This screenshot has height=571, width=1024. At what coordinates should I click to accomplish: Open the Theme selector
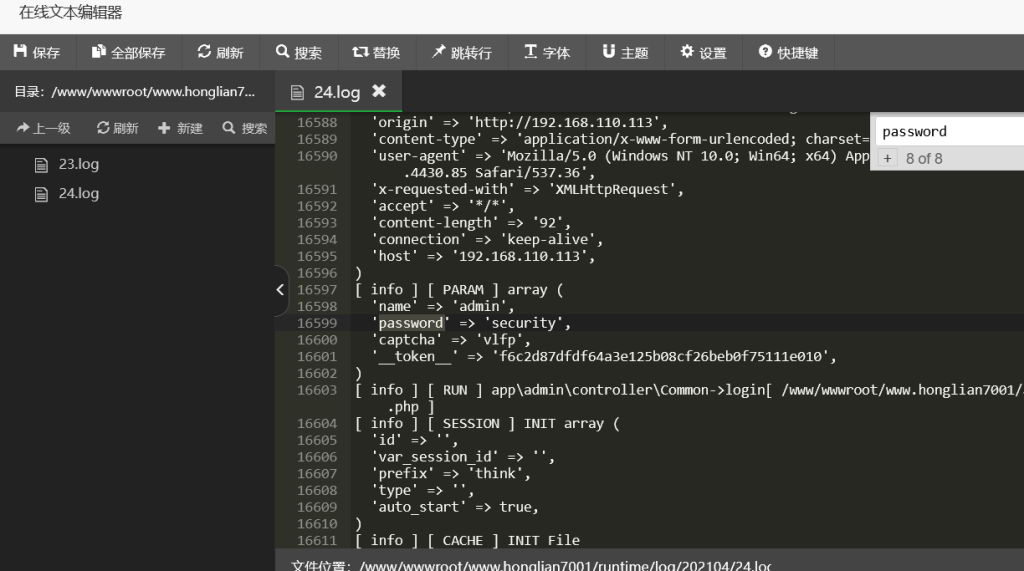point(625,52)
